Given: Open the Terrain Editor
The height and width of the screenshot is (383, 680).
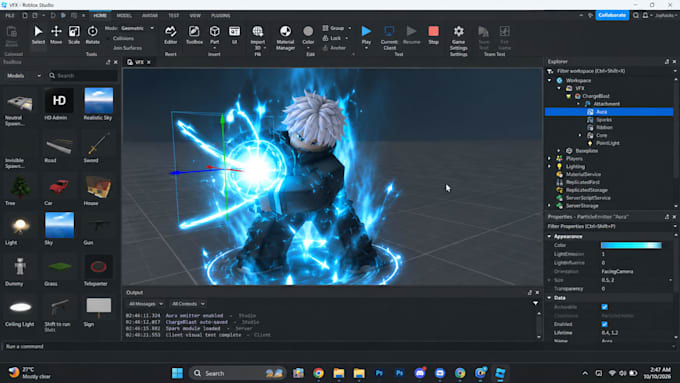Looking at the screenshot, I should (x=170, y=35).
